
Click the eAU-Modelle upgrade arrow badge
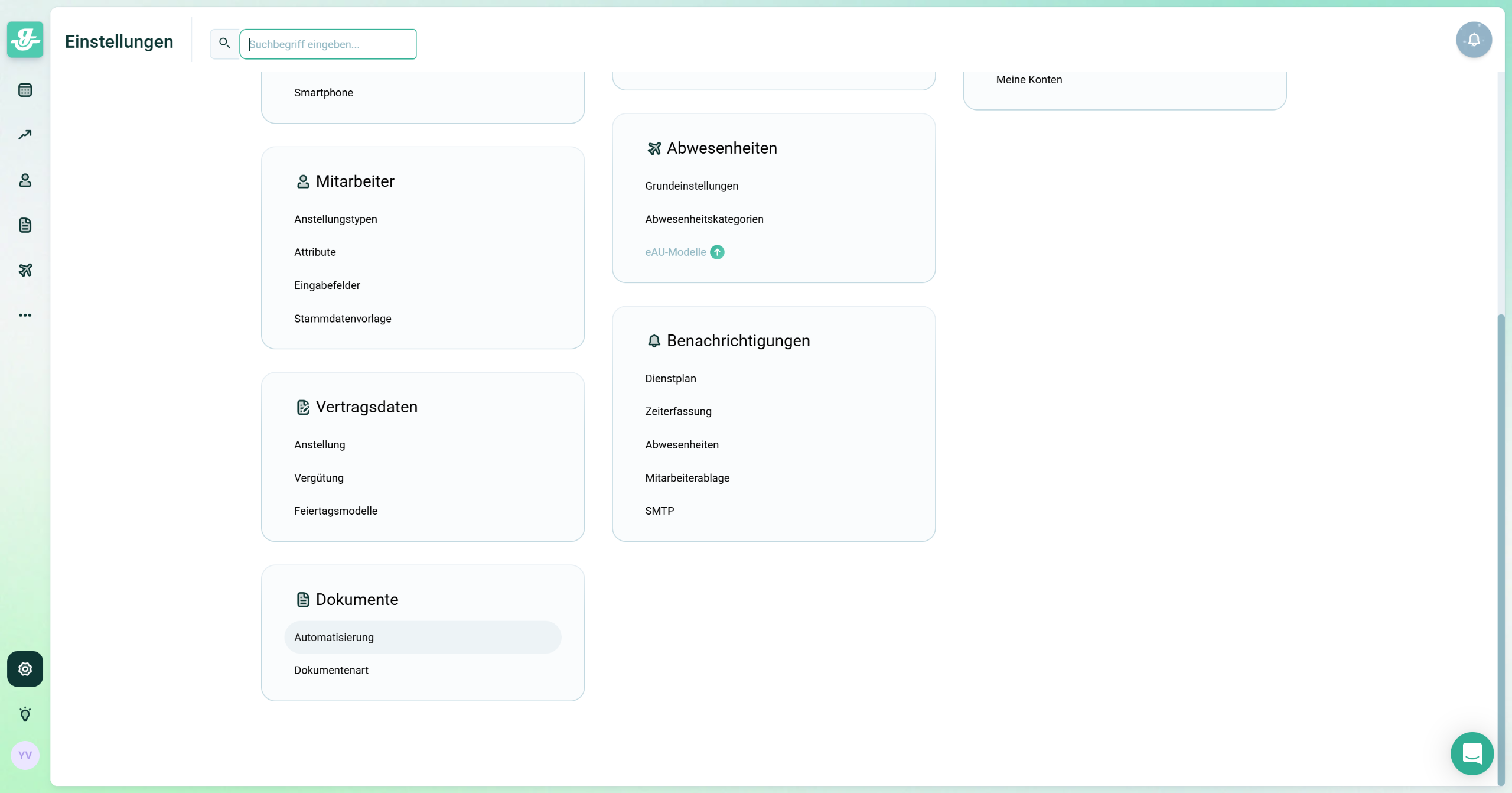717,252
